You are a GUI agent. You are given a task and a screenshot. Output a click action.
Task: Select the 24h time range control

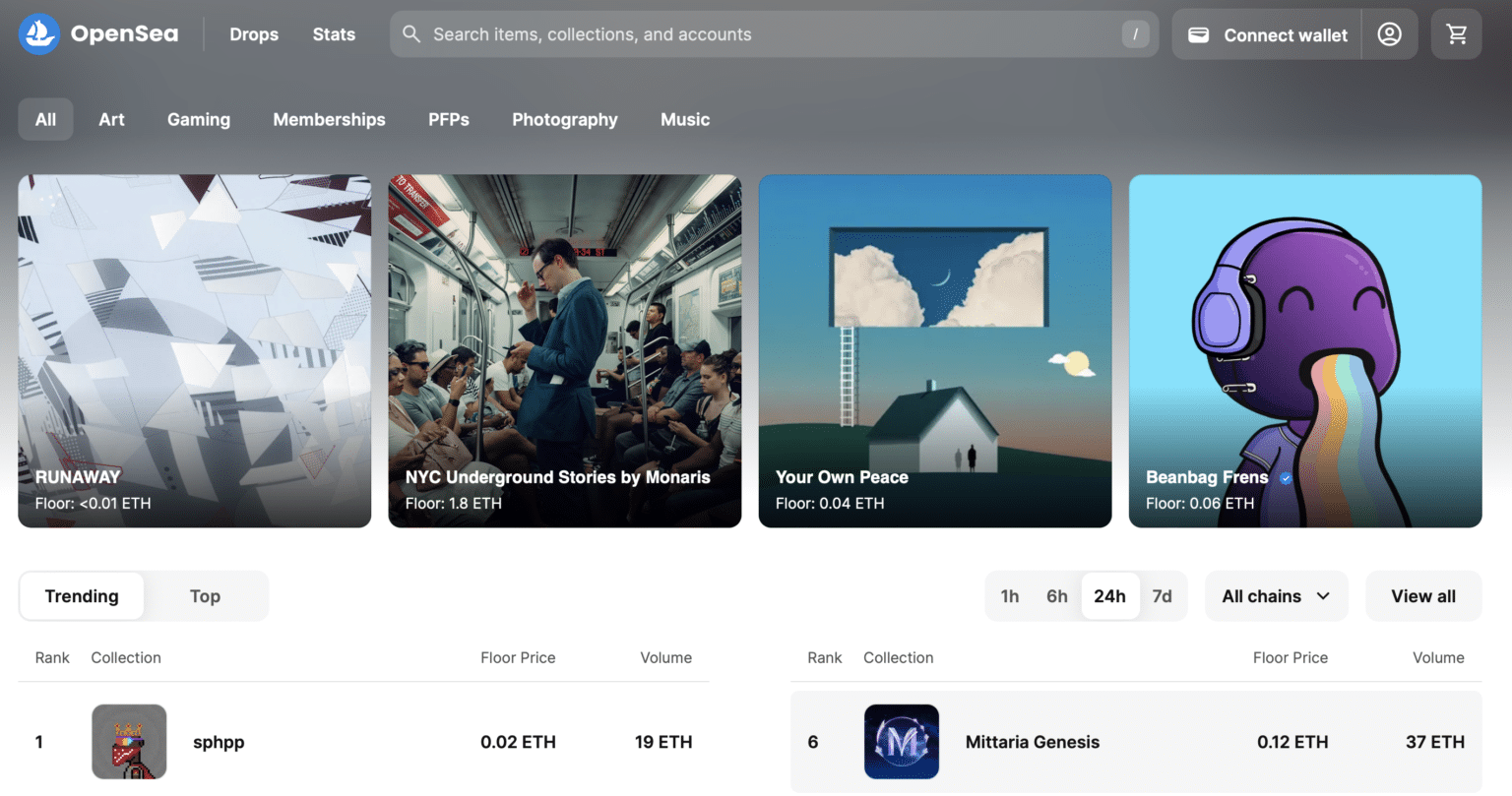(x=1110, y=595)
